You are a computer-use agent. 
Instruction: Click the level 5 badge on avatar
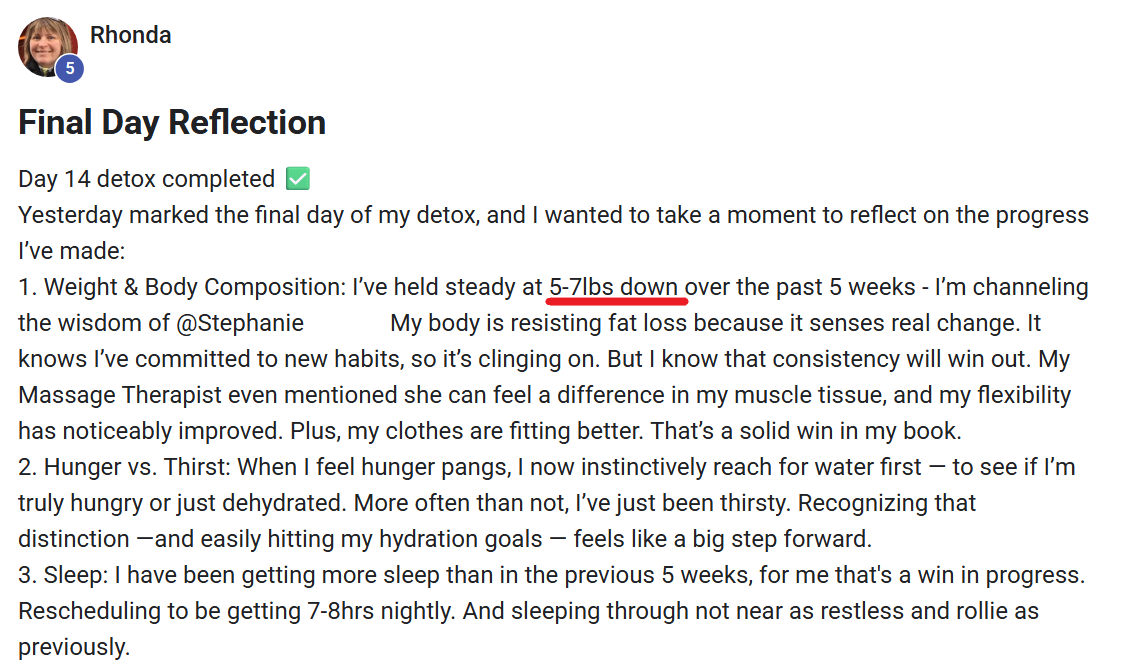pos(69,69)
